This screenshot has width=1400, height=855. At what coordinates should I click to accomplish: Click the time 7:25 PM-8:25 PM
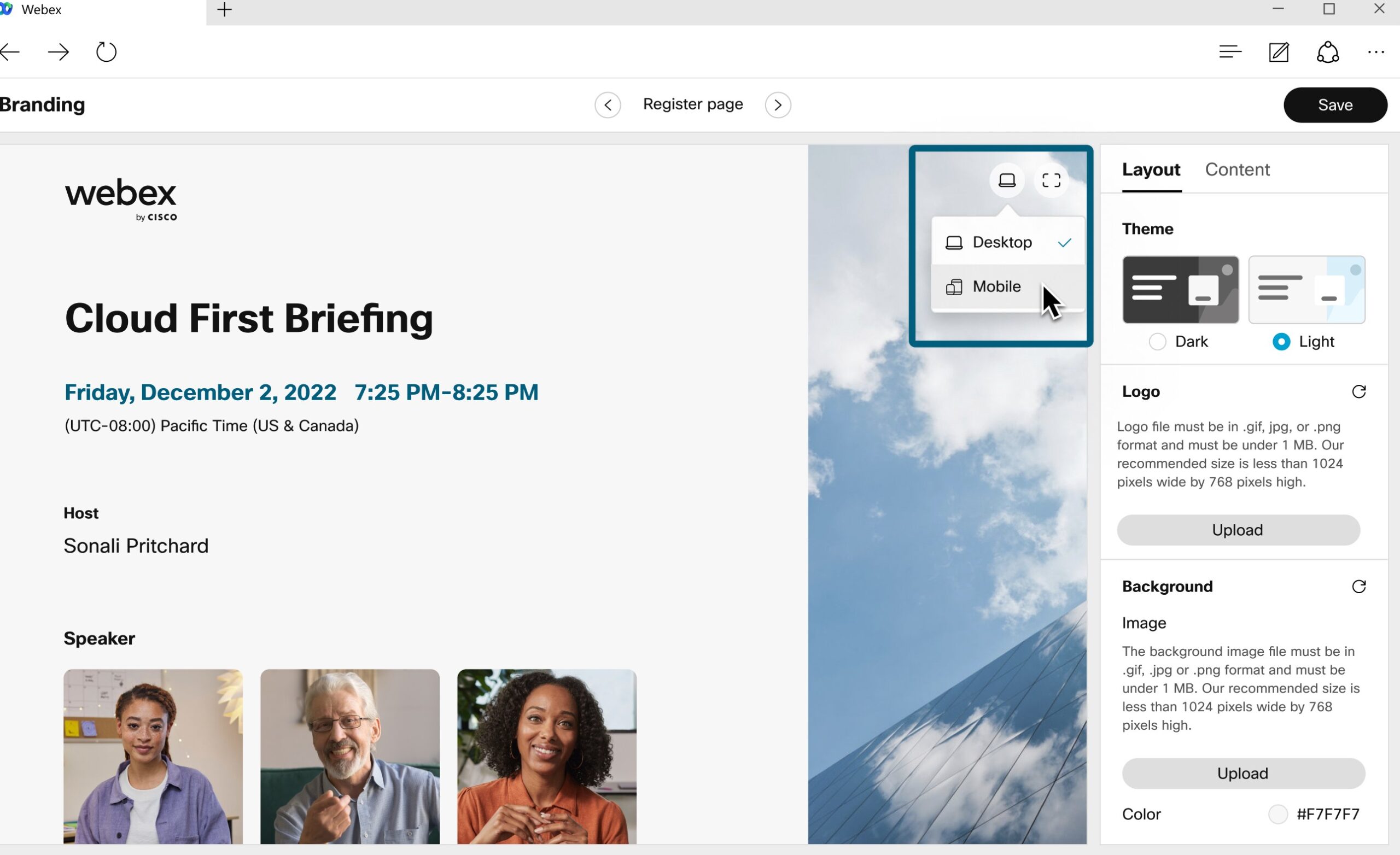click(446, 393)
